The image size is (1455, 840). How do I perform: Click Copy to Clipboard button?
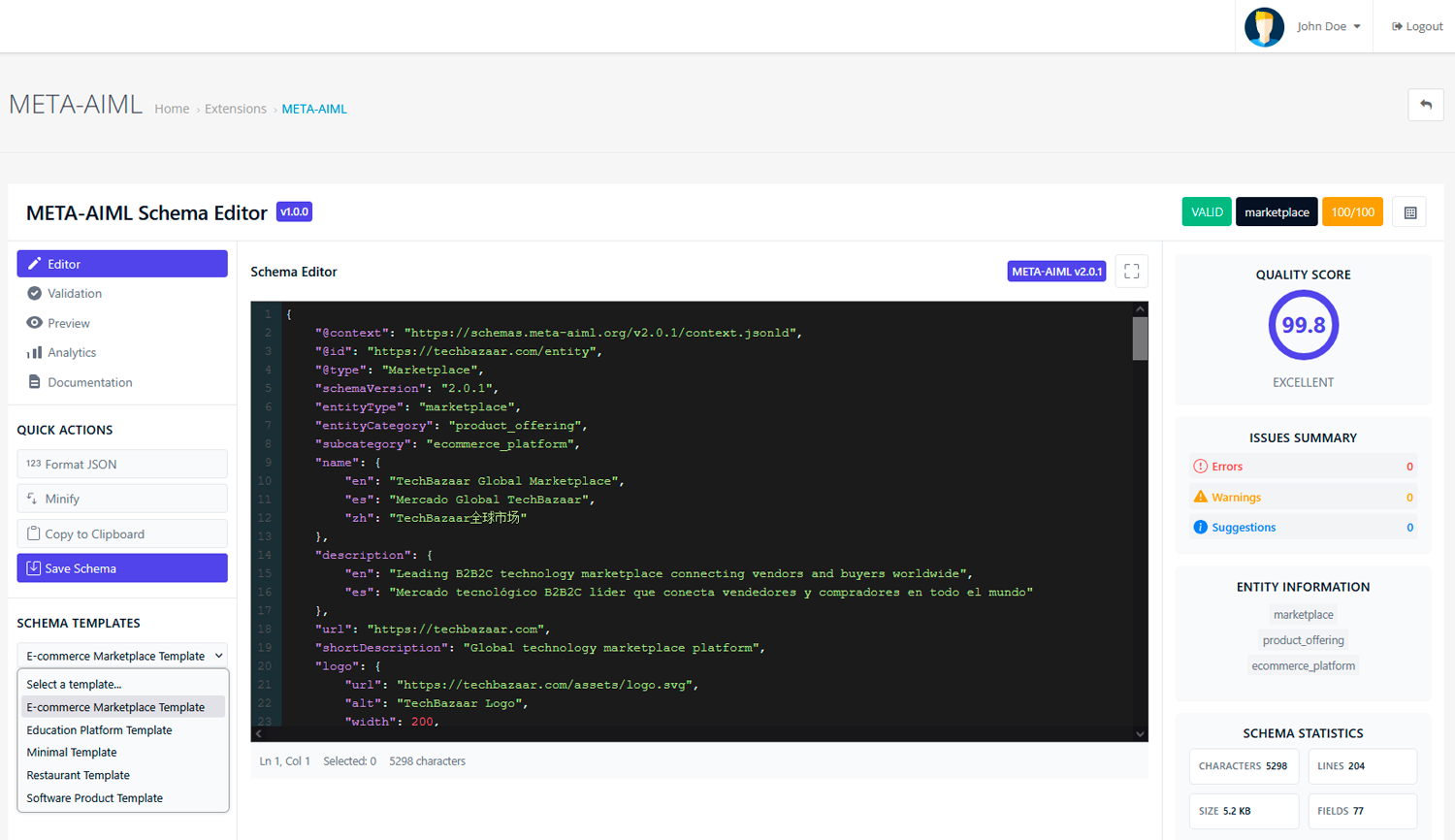tap(122, 533)
